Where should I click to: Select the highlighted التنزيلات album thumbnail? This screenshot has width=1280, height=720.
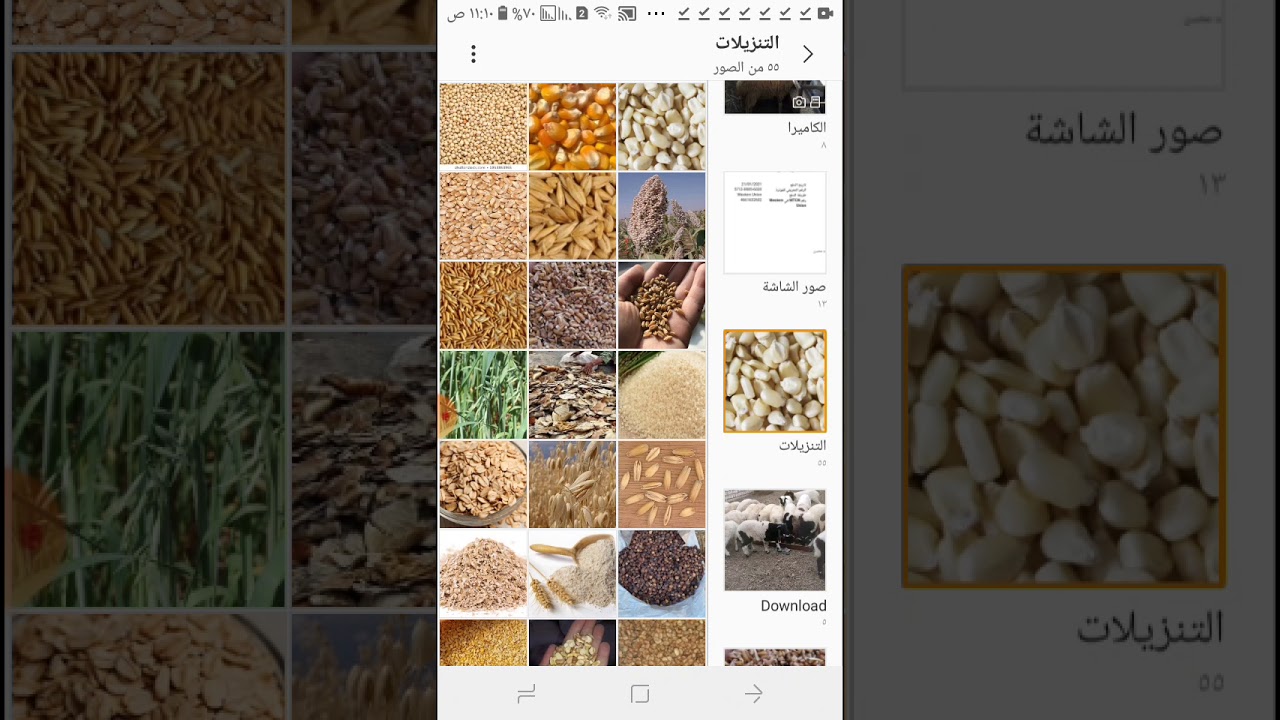pos(775,381)
